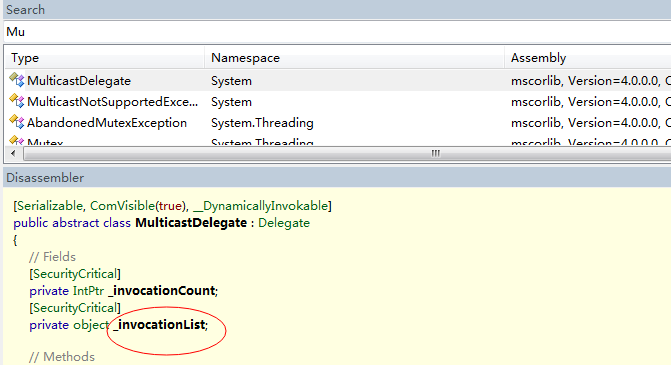Open SecurityCritical attribute above _invocationCount
The image size is (671, 365).
(x=75, y=274)
